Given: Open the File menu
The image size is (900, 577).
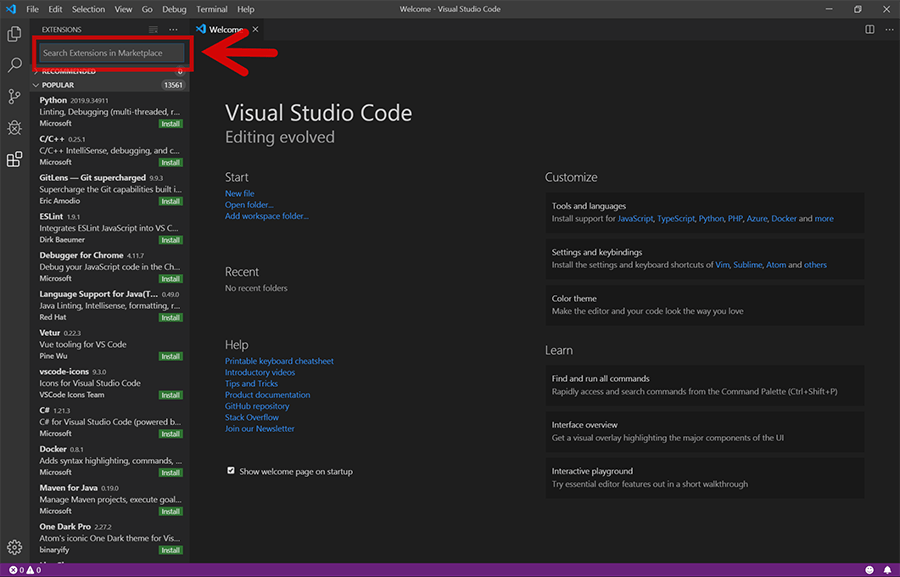Looking at the screenshot, I should [x=33, y=9].
